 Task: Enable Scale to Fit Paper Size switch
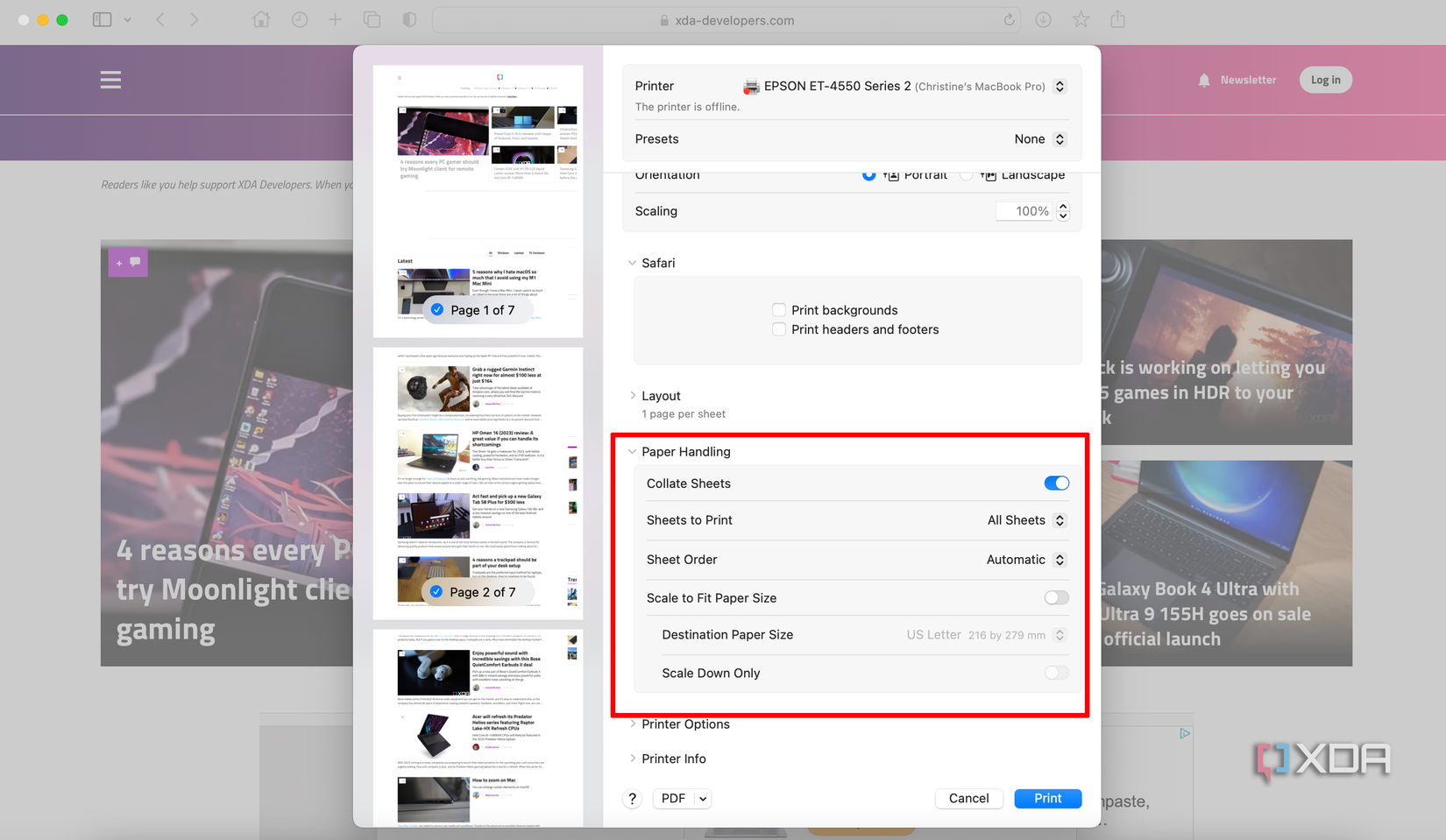click(x=1057, y=597)
